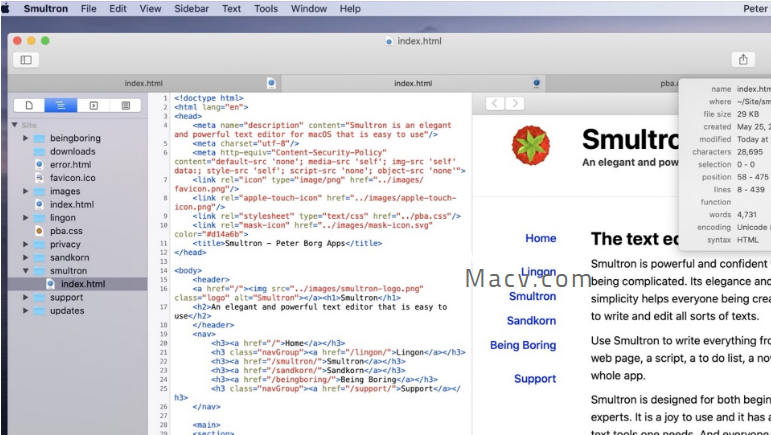Screen dimensions: 771x435
Task: Open the Share button in the toolbar
Action: 743,60
